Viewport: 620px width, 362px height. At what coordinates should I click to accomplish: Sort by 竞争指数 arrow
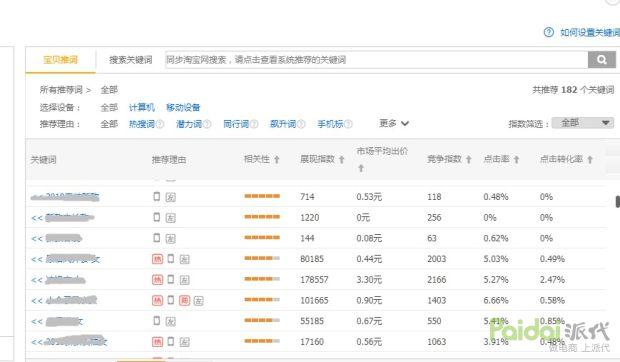pos(469,160)
